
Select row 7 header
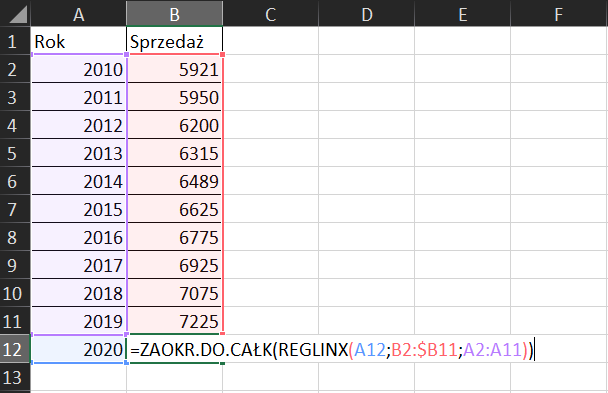[x=15, y=209]
